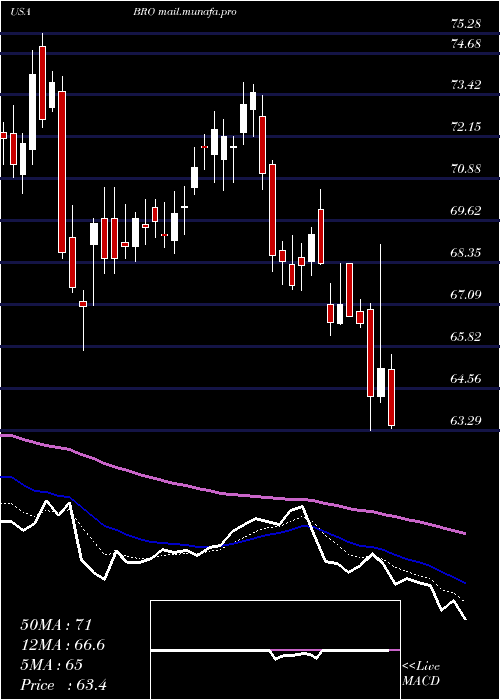Click the 75.28 price axis label

pos(466,23)
